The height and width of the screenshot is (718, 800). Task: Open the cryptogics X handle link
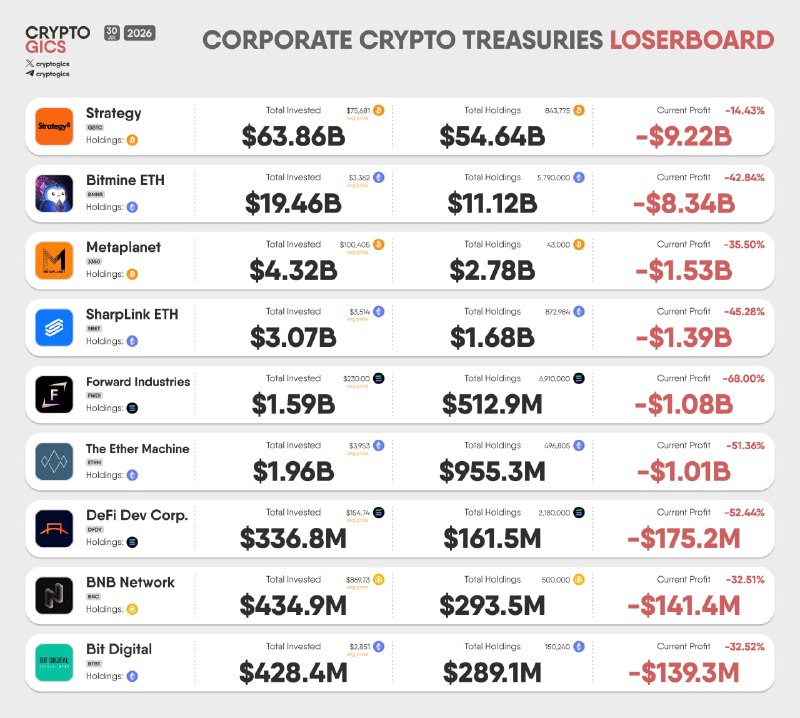pyautogui.click(x=47, y=64)
